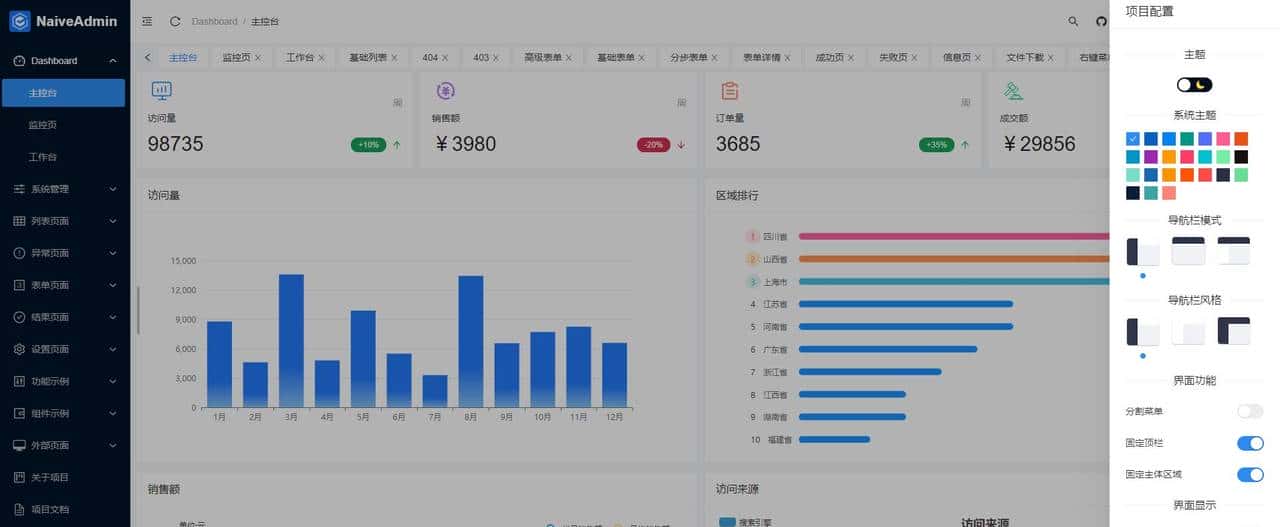The width and height of the screenshot is (1280, 527).
Task: Pick the purple system theme swatch
Action: pyautogui.click(x=1150, y=157)
